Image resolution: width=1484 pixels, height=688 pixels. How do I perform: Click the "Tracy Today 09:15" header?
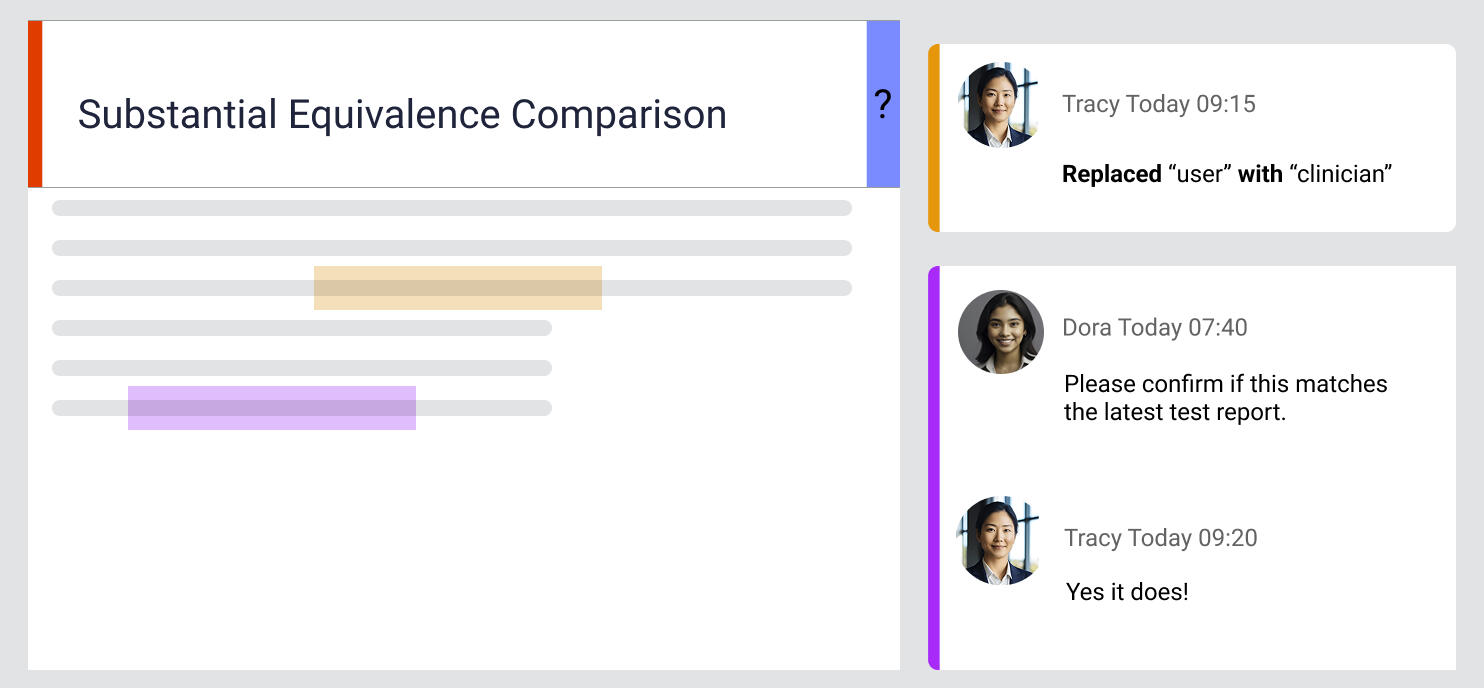[x=1158, y=104]
